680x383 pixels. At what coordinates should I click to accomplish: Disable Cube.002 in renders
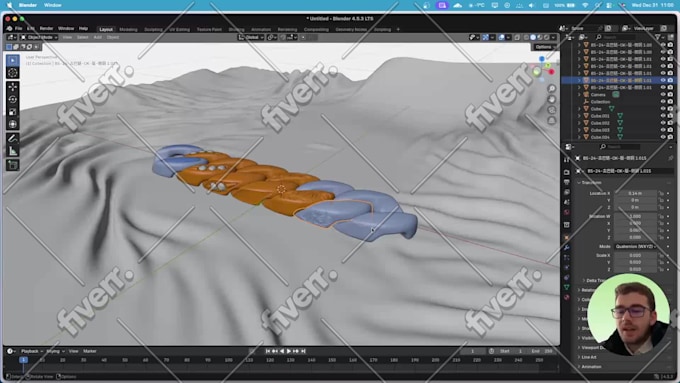pyautogui.click(x=670, y=123)
